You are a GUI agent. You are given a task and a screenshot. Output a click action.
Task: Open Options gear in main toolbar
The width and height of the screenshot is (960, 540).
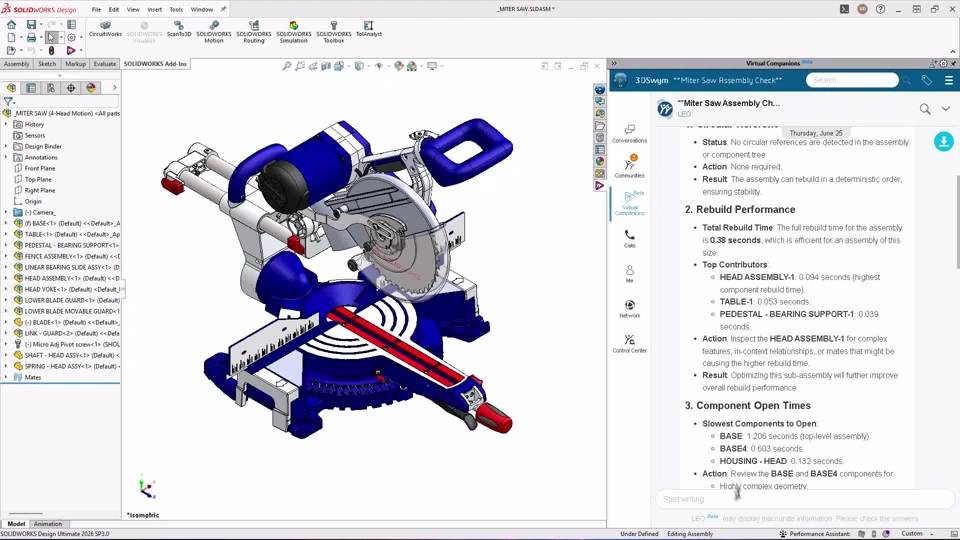pyautogui.click(x=71, y=37)
